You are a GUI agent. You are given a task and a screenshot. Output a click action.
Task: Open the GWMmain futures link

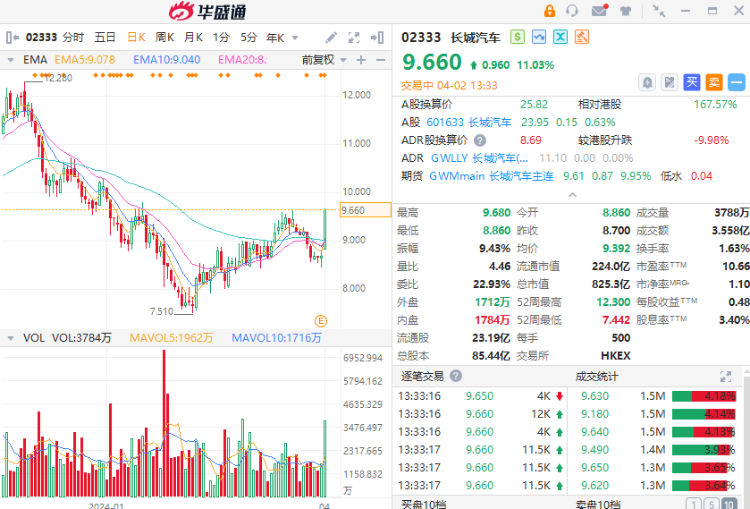click(x=491, y=176)
